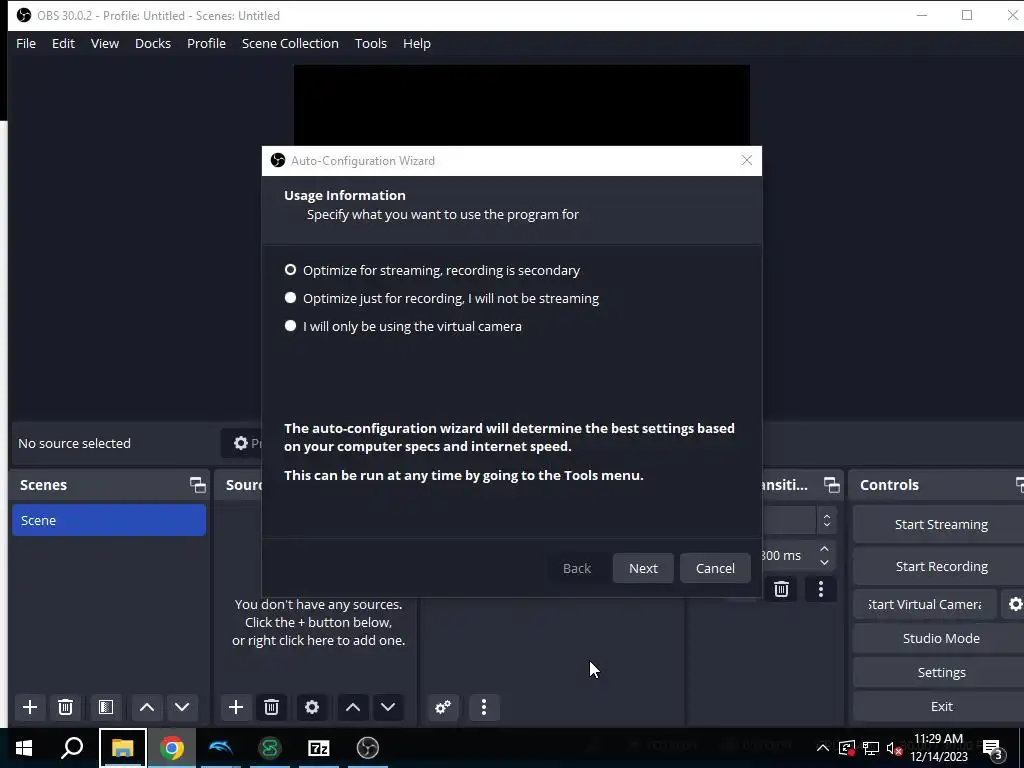
Task: Open the scene transition type dropdown
Action: point(826,520)
